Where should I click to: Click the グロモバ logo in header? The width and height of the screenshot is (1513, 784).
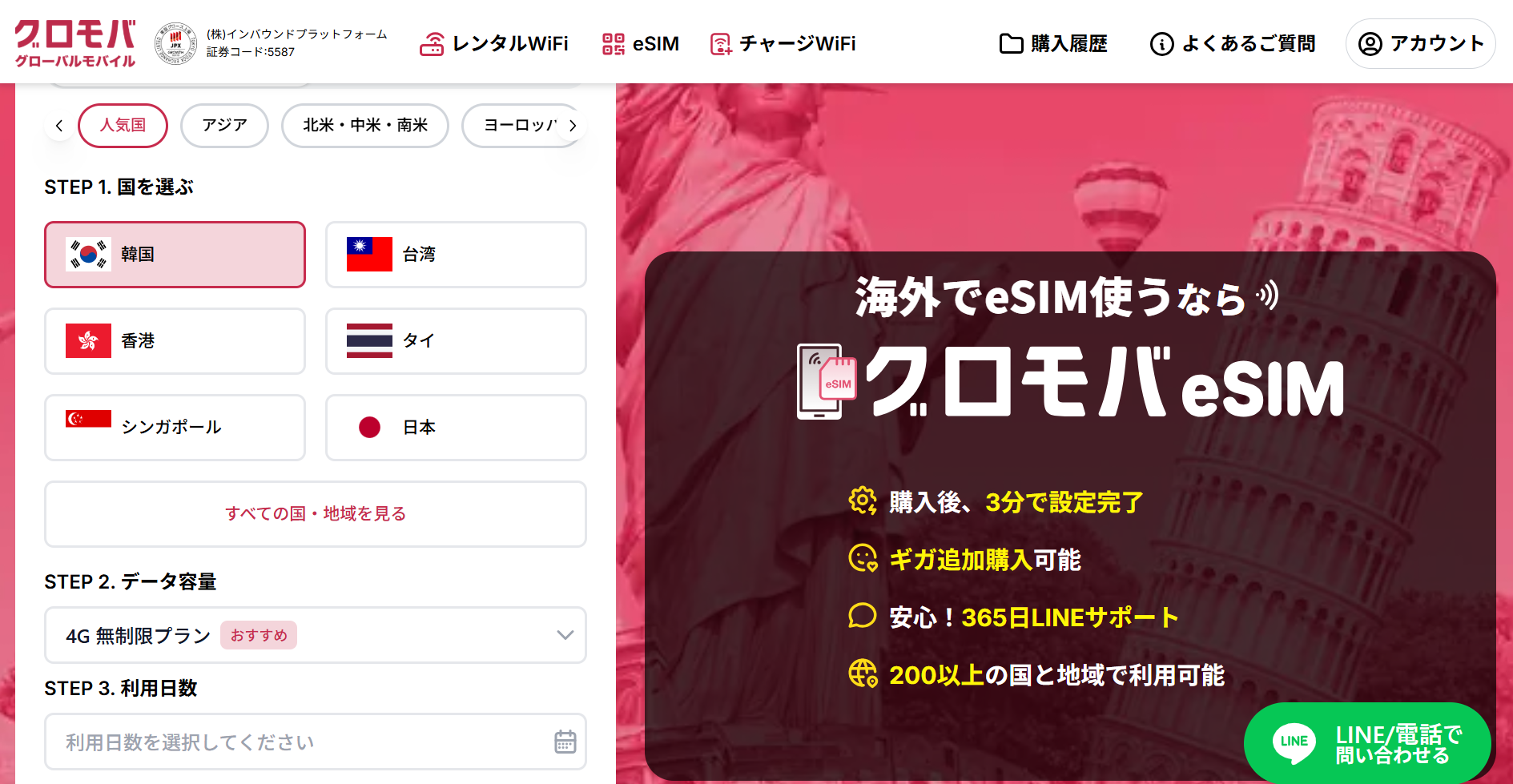click(x=75, y=43)
